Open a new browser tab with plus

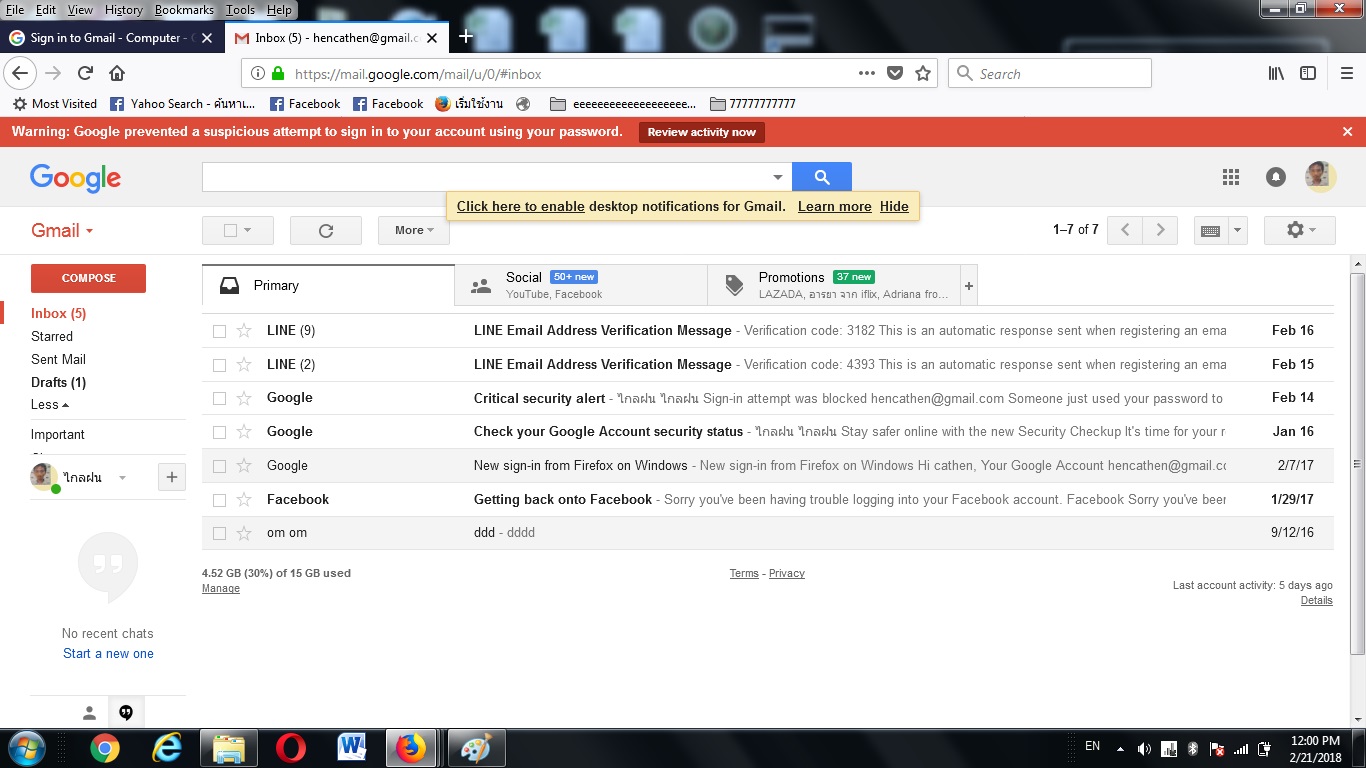[x=466, y=37]
